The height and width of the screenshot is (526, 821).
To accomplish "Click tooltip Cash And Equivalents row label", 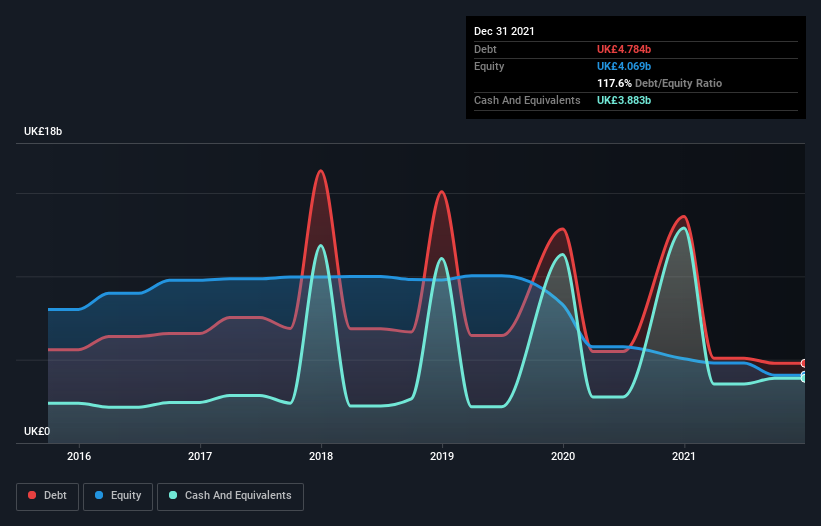I will tap(527, 100).
